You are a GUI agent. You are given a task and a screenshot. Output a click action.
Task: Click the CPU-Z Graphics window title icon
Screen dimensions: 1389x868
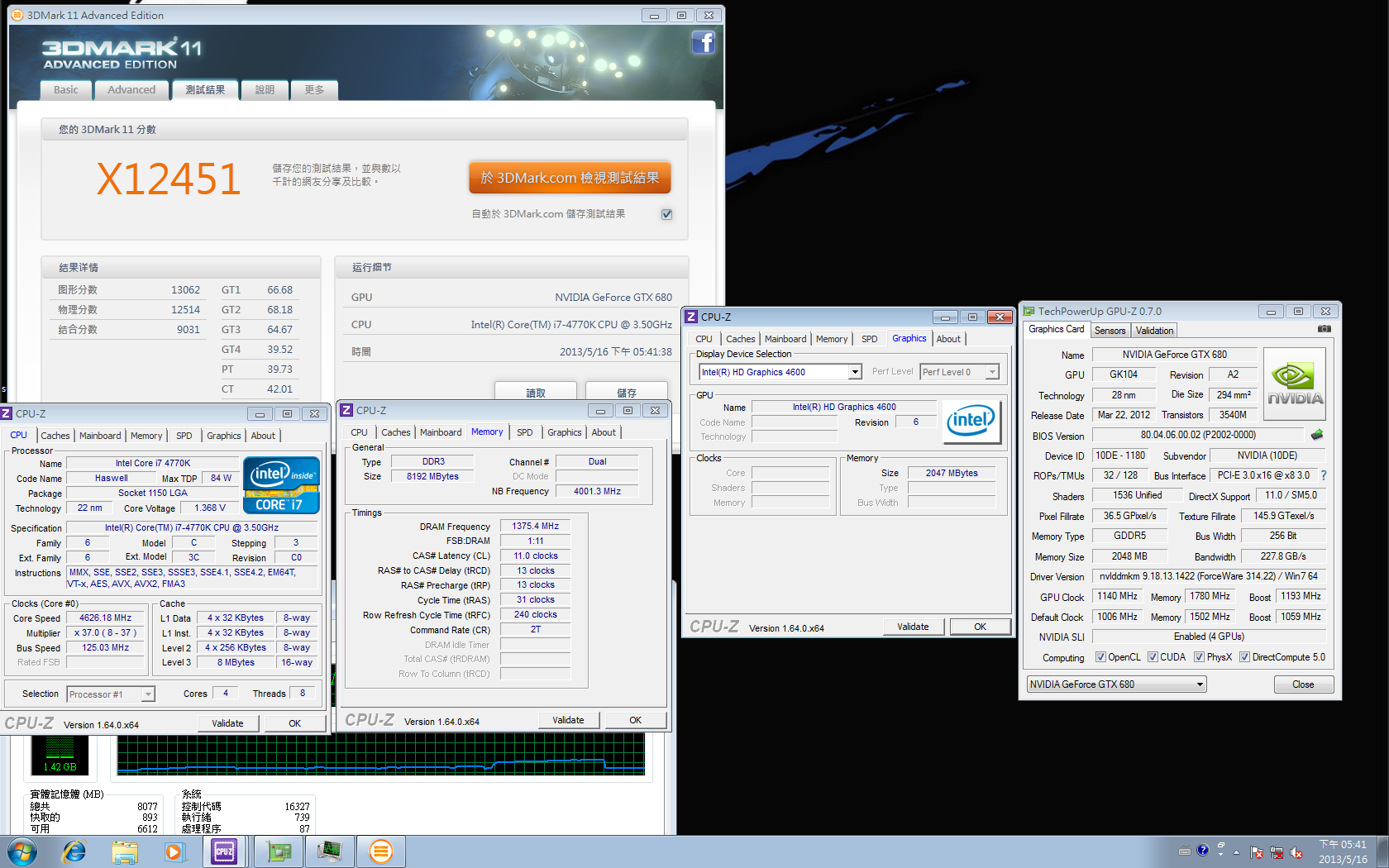coord(691,317)
